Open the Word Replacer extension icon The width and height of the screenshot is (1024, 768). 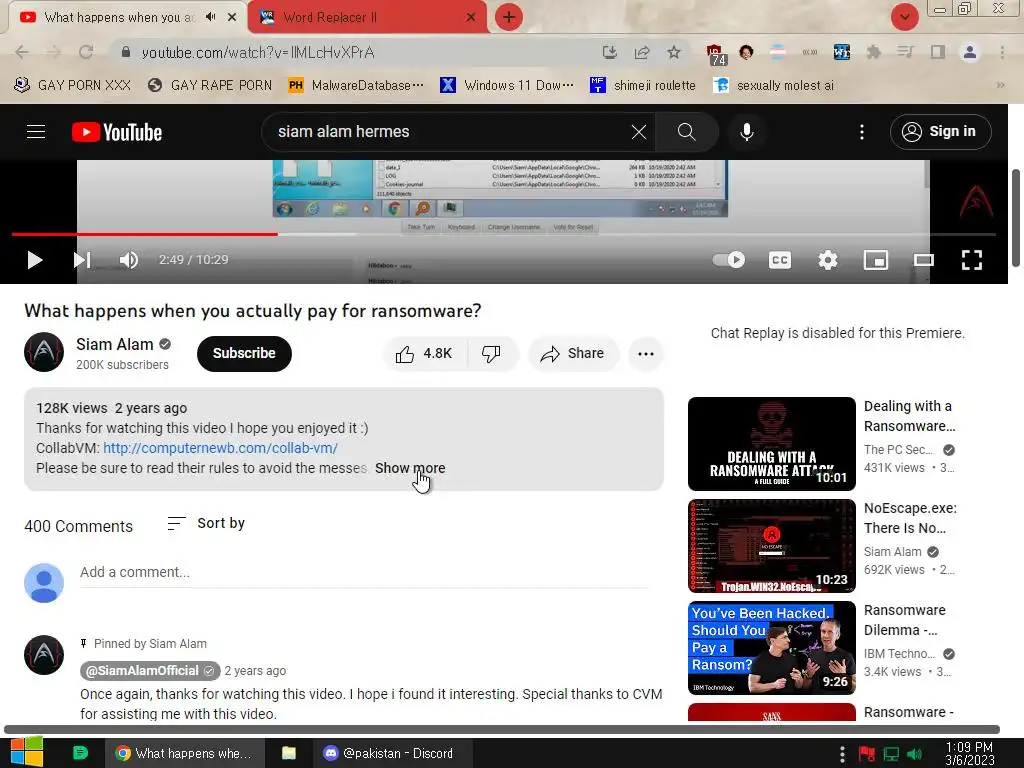tap(842, 52)
